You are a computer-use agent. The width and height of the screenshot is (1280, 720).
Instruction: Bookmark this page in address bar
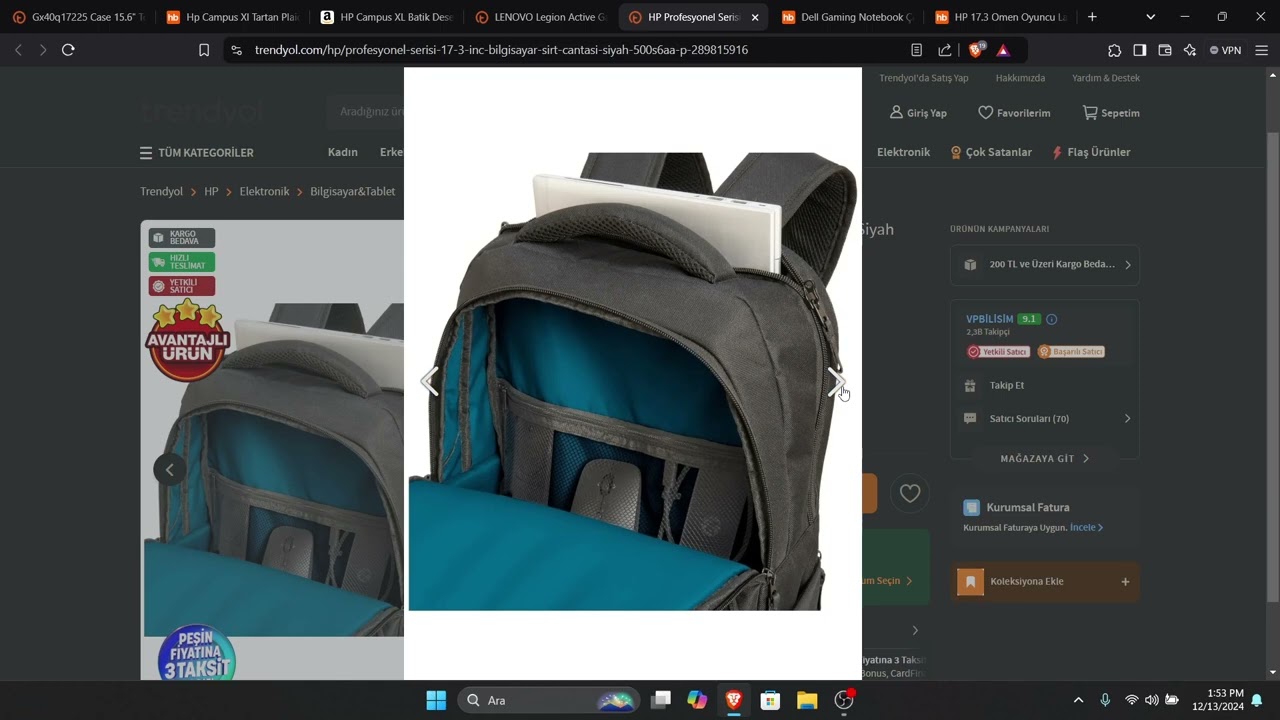204,50
